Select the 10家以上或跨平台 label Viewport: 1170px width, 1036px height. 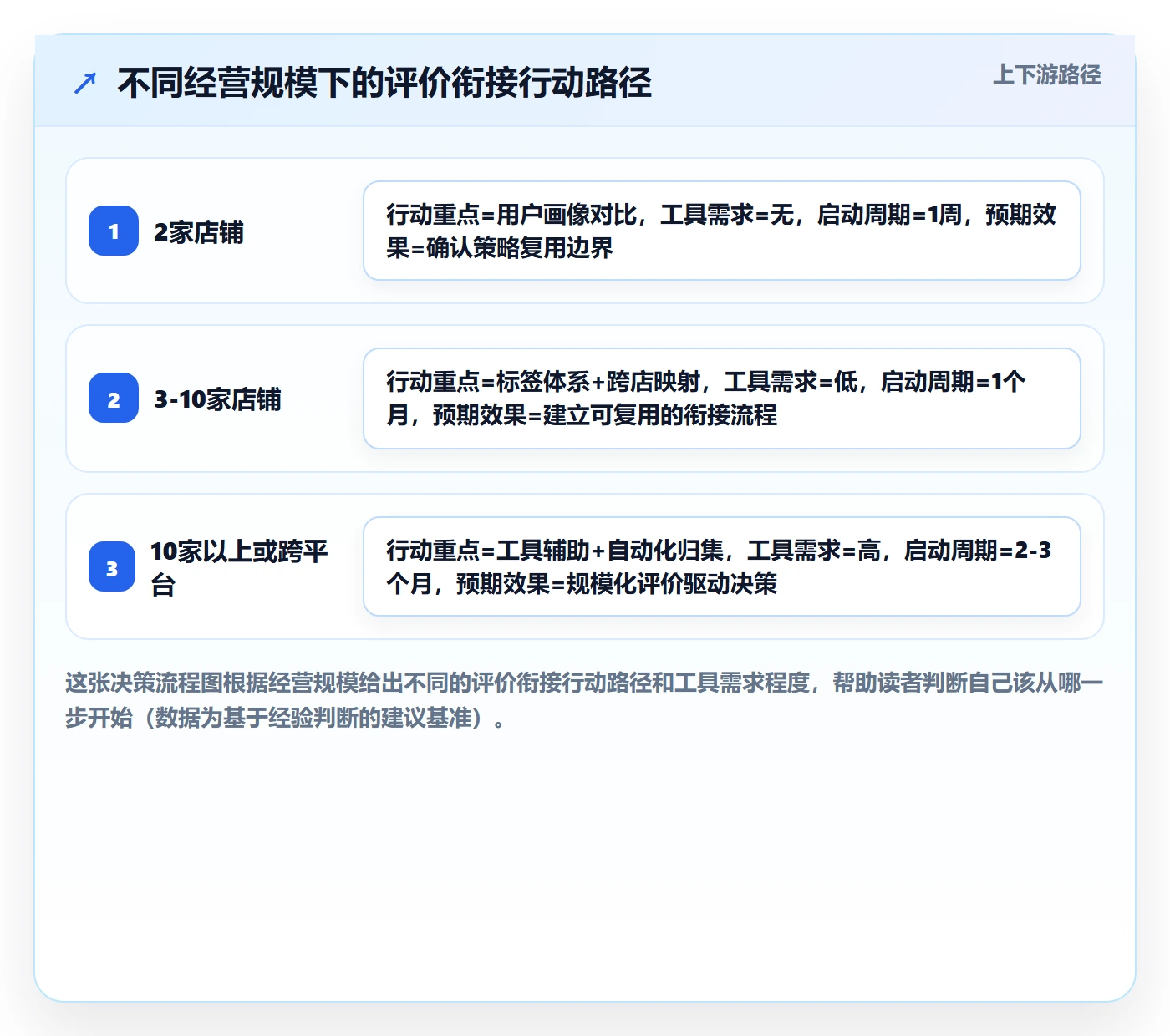(239, 567)
